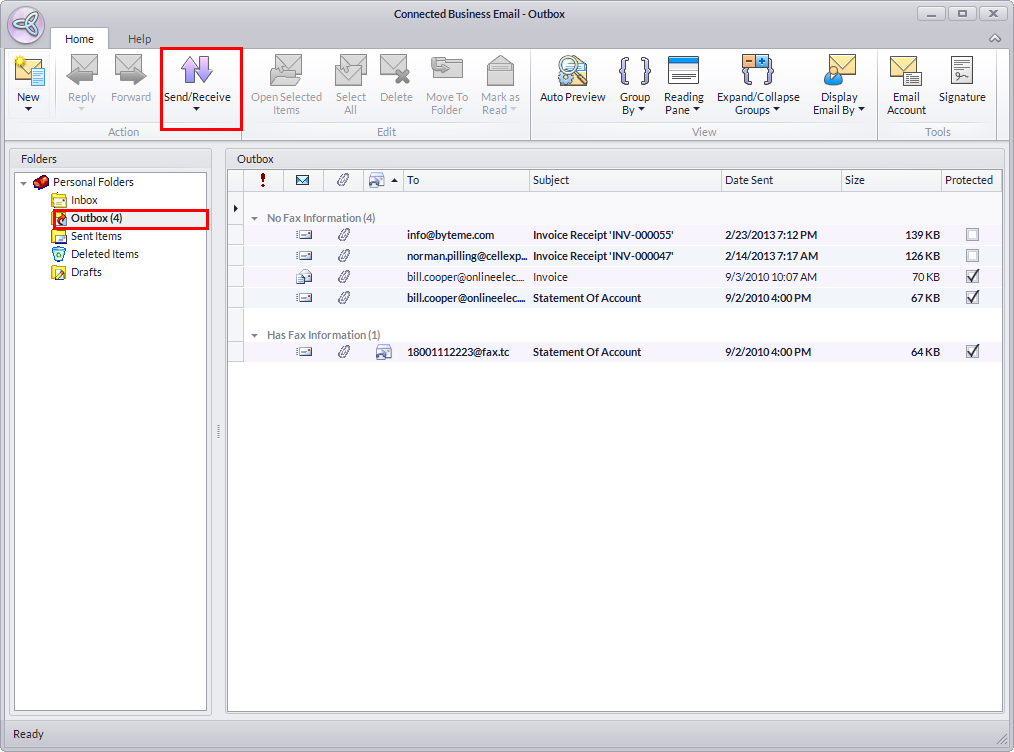Switch to the Help ribbon tab
1014x752 pixels.
(x=139, y=39)
